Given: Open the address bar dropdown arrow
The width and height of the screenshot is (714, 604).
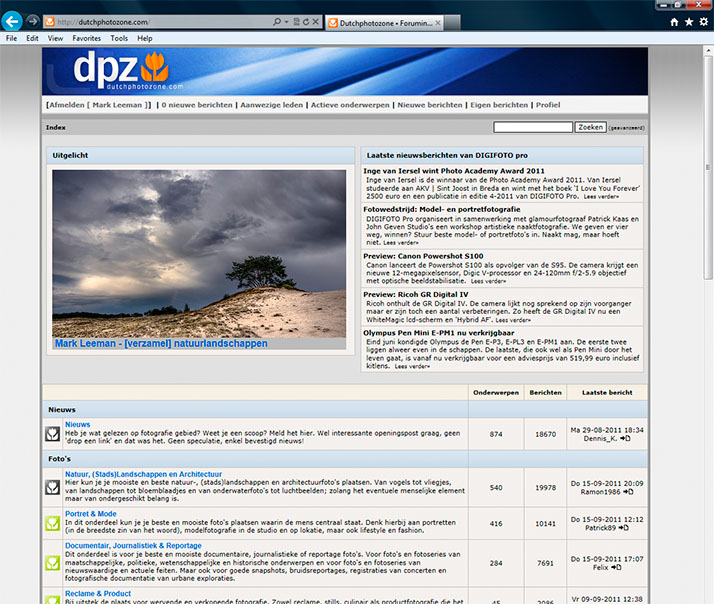Looking at the screenshot, I should click(286, 22).
